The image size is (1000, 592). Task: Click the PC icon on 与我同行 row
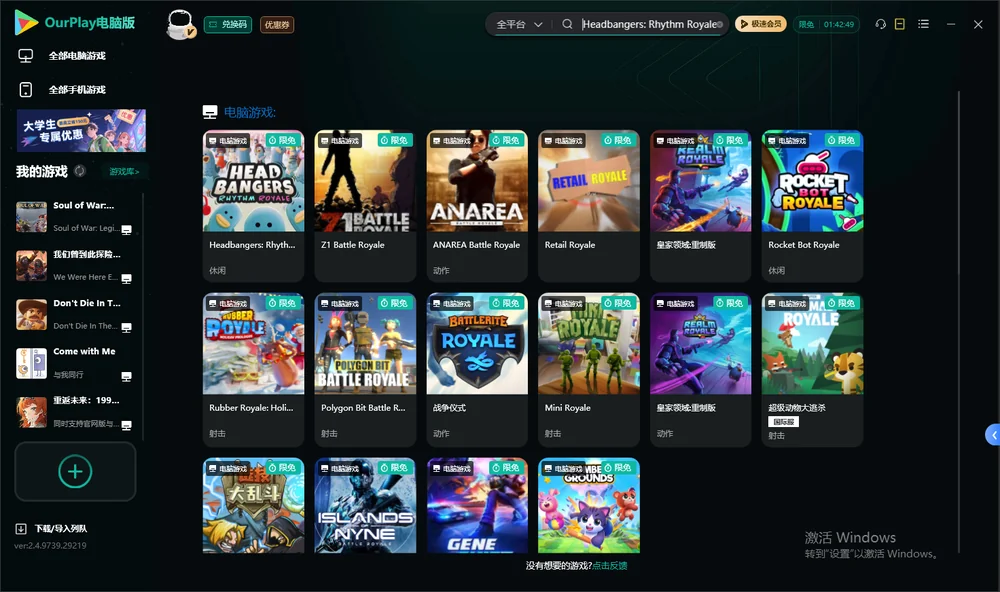(126, 376)
